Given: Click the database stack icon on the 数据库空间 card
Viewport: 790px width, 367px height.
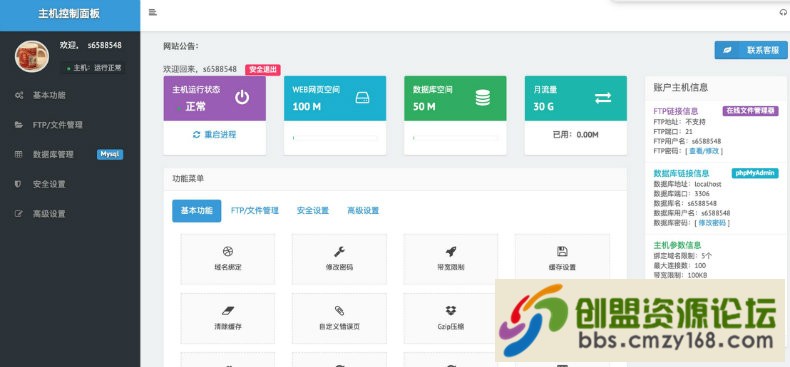Looking at the screenshot, I should coord(483,97).
